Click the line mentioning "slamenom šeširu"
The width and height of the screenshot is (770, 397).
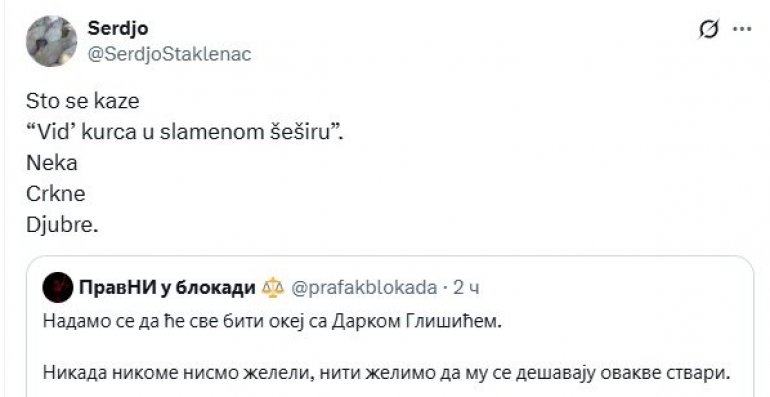click(x=185, y=133)
